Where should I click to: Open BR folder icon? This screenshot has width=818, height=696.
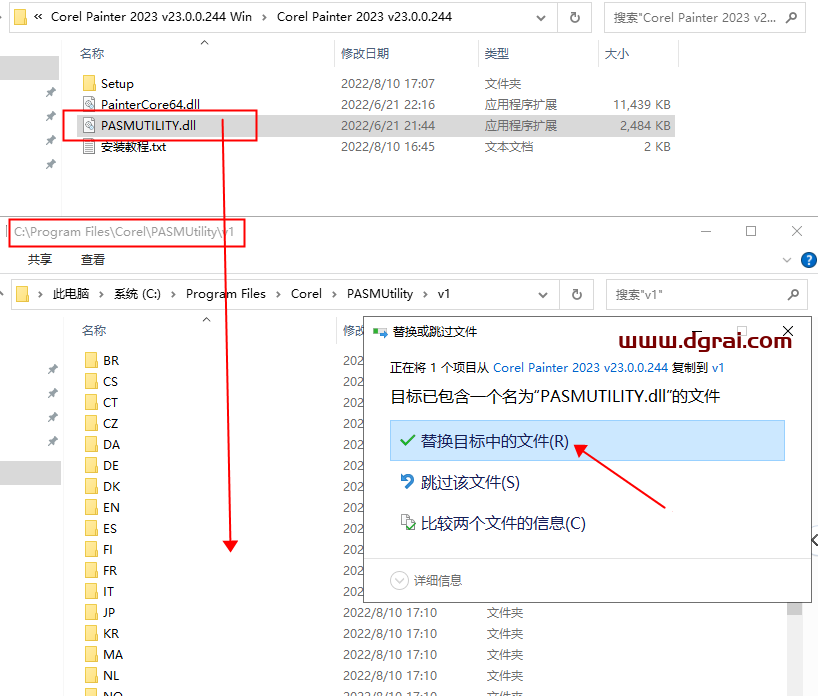click(91, 360)
